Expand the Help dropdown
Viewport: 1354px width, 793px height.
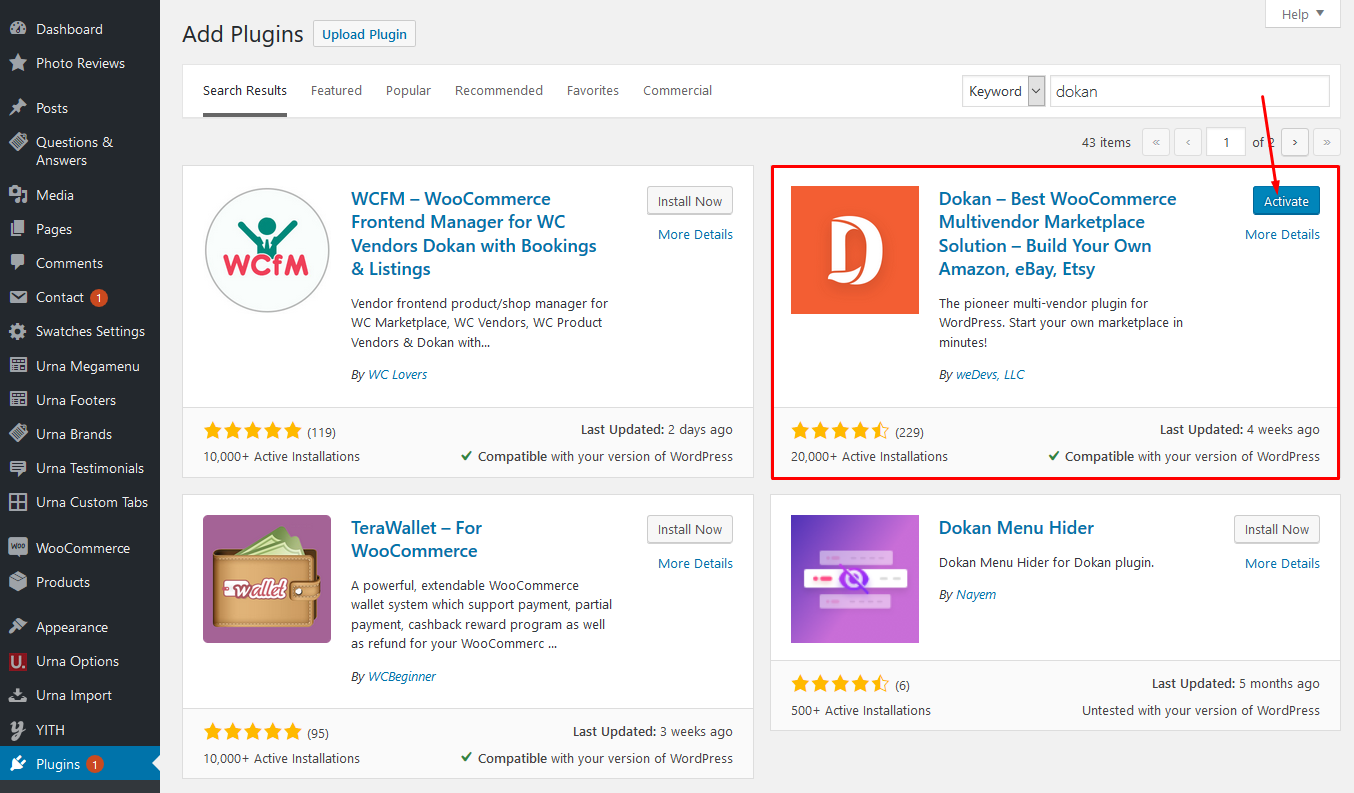pyautogui.click(x=1302, y=14)
